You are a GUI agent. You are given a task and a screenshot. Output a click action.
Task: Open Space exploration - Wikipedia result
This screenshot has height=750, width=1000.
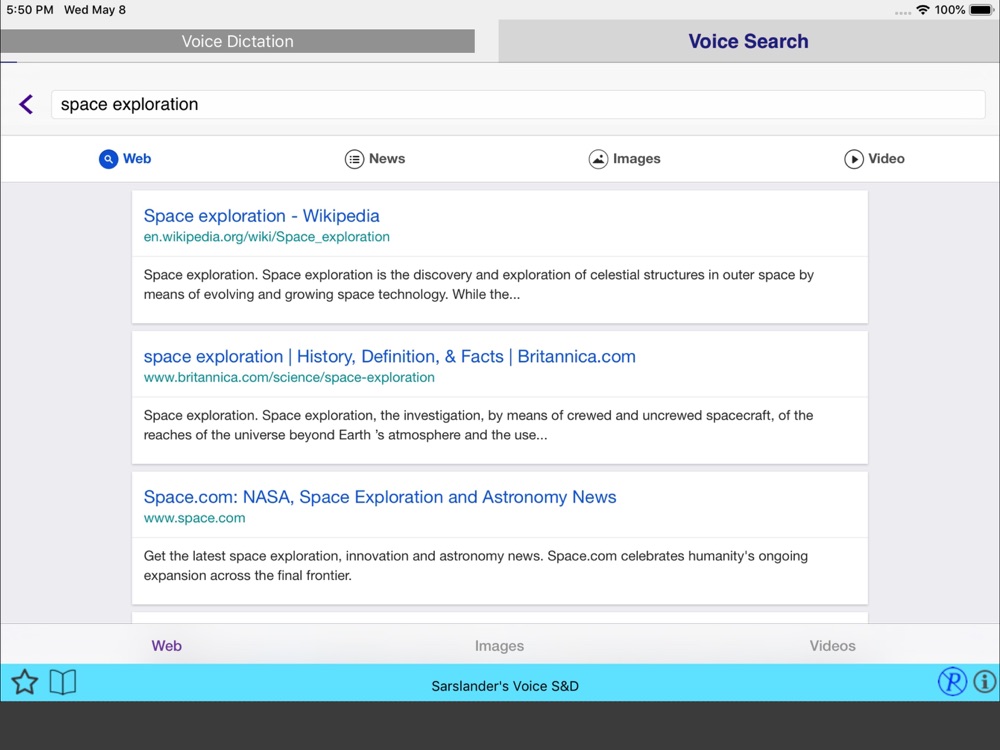click(261, 216)
